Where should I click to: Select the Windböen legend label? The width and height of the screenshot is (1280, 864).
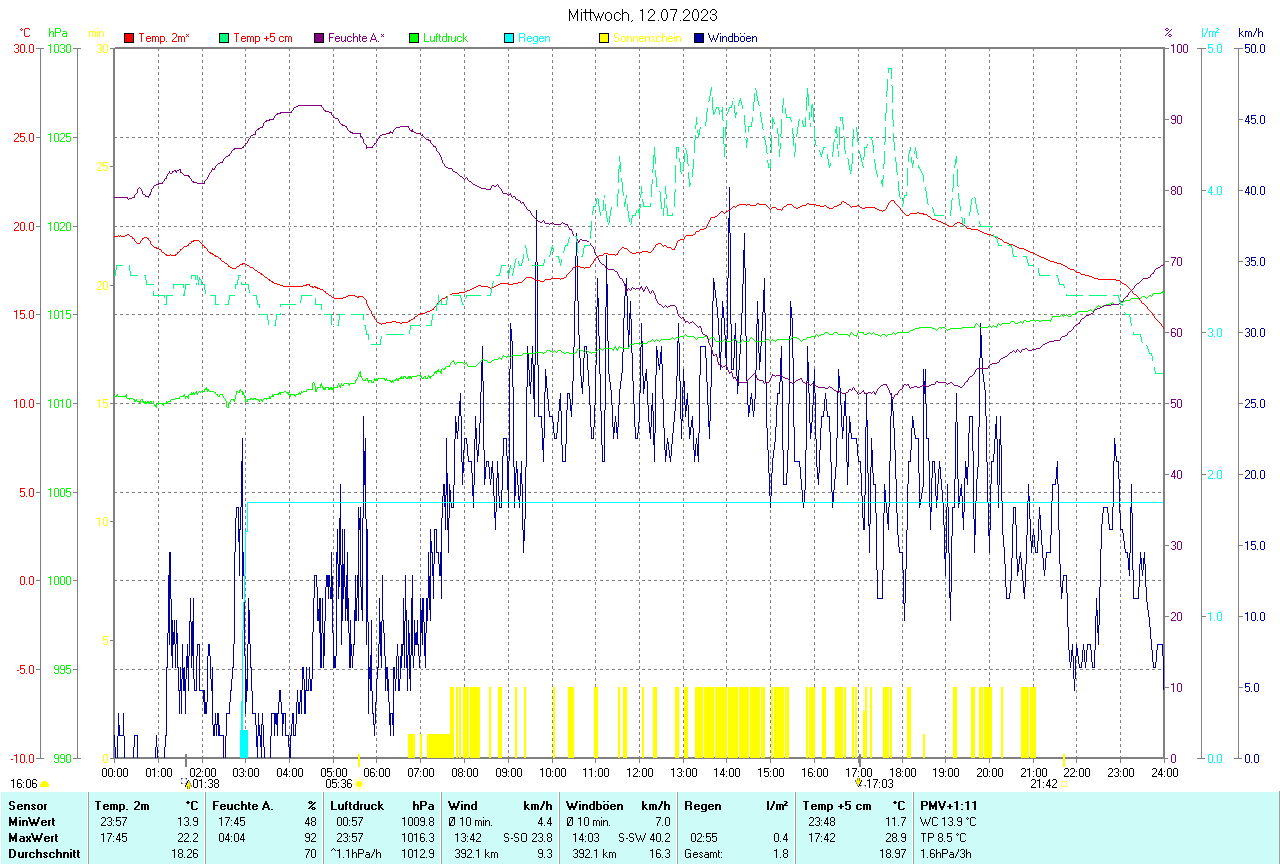tap(732, 38)
